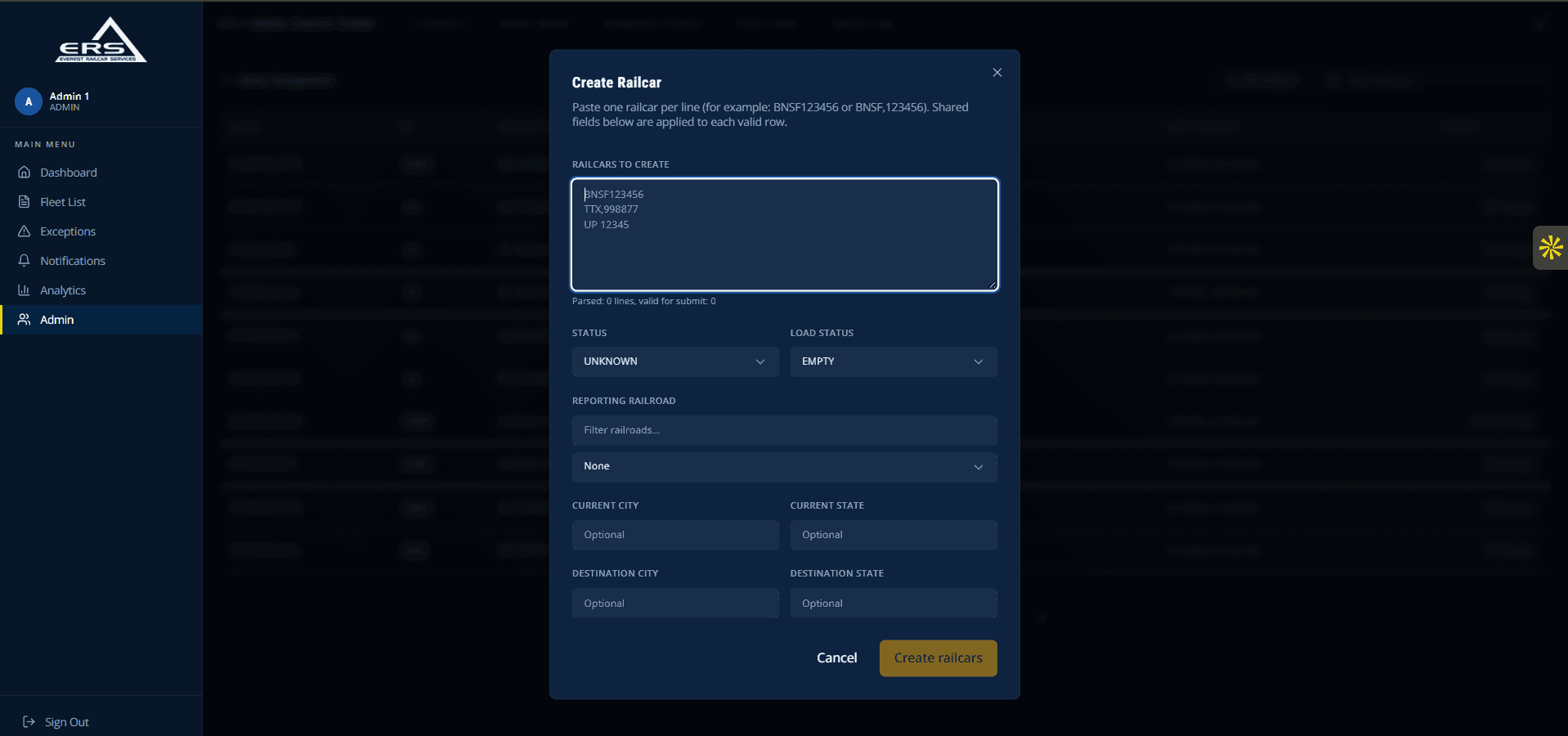The width and height of the screenshot is (1568, 736).
Task: Click the Load Status chevron arrow
Action: [979, 361]
